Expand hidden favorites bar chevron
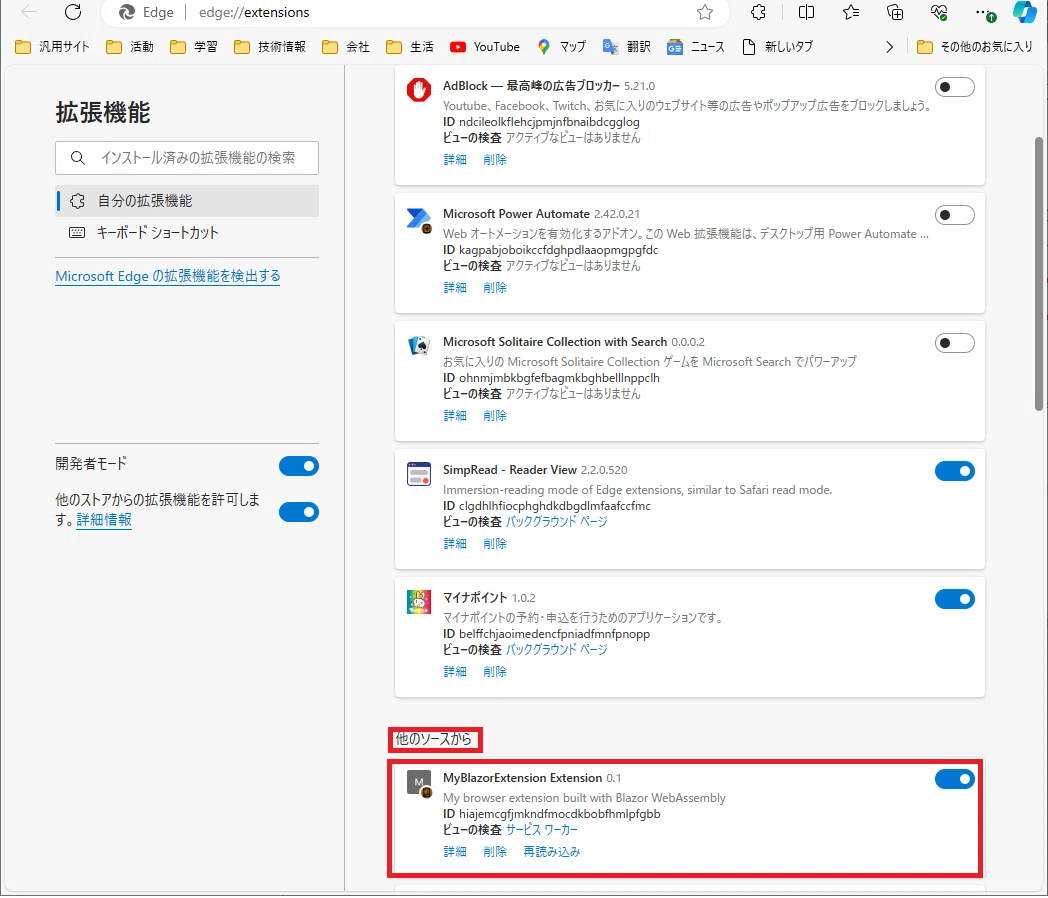 pyautogui.click(x=889, y=47)
